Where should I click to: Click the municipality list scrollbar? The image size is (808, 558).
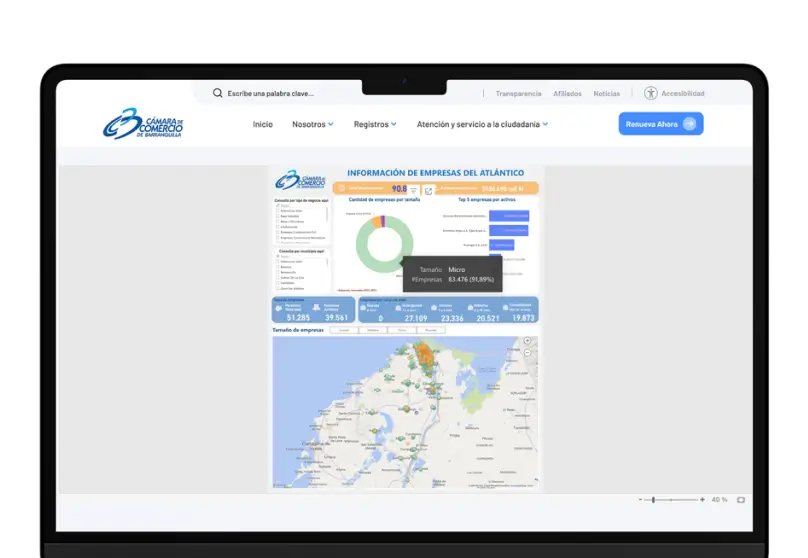(327, 263)
